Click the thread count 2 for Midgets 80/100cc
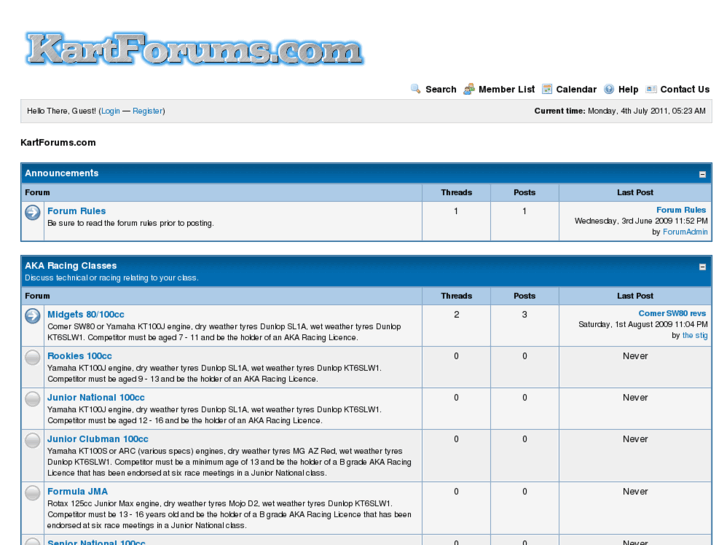The image size is (727, 545). click(456, 314)
